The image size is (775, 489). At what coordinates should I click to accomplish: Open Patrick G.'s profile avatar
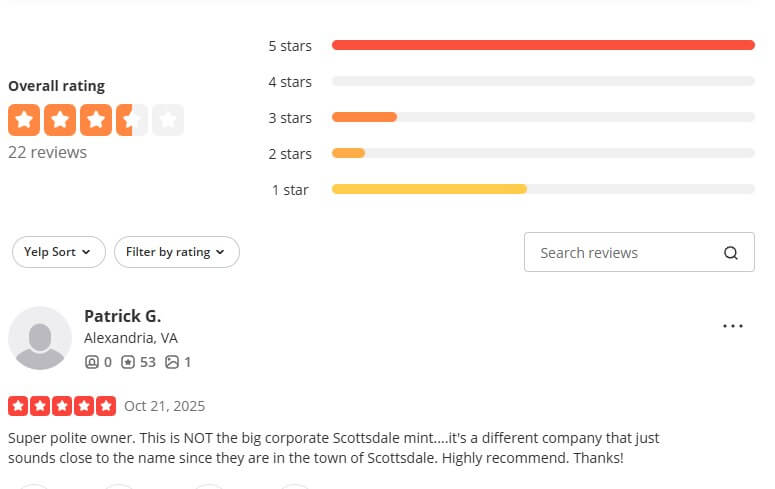click(40, 338)
